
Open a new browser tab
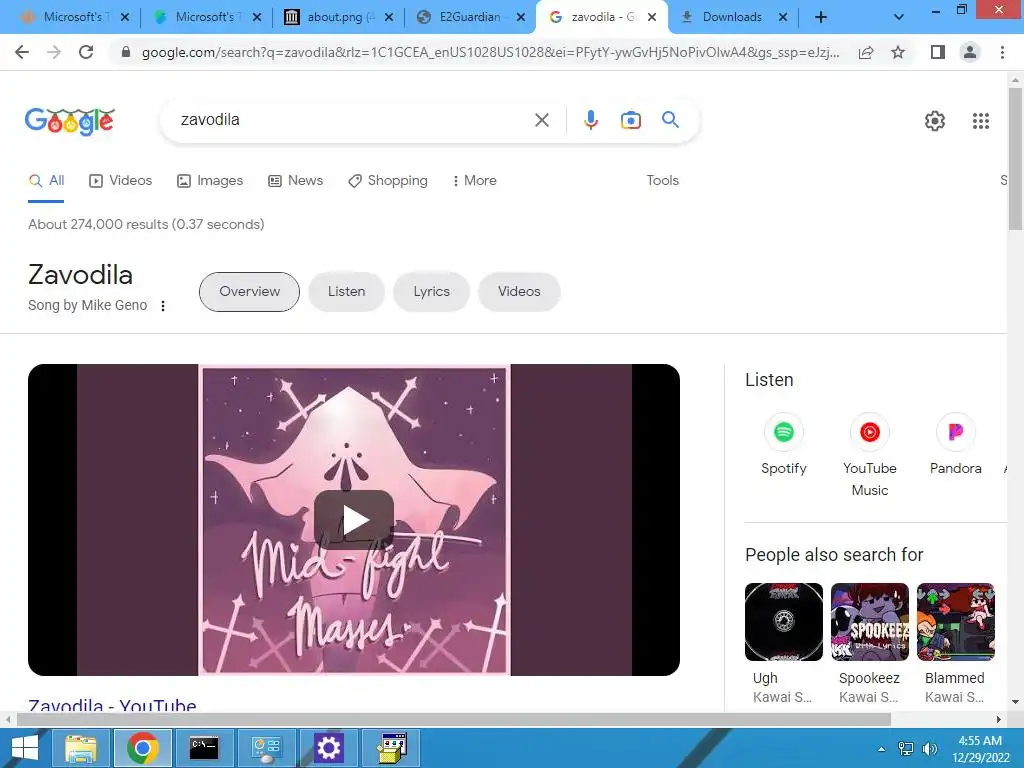click(x=821, y=17)
